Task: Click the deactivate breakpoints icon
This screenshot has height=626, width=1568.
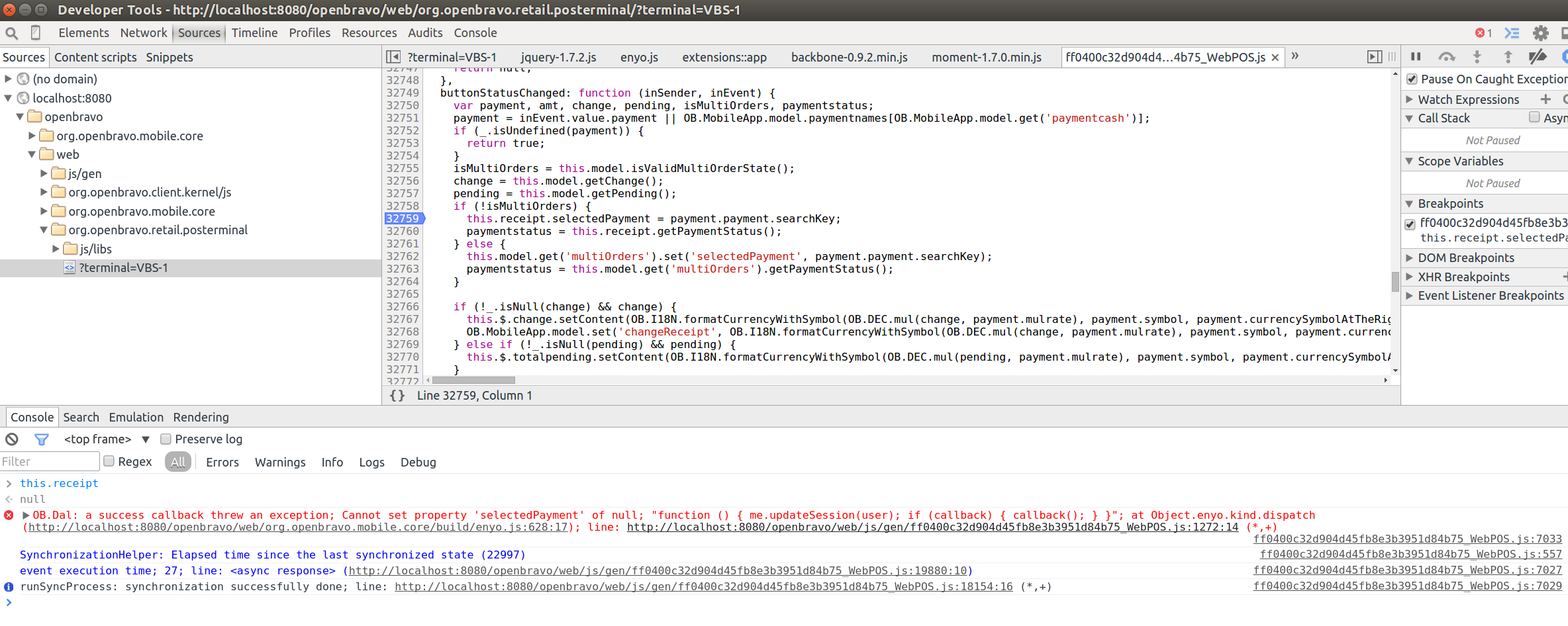Action: 1537,57
